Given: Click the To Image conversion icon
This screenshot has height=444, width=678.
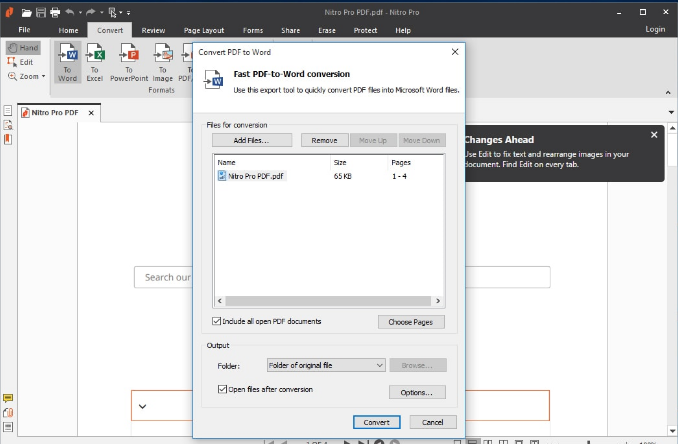Looking at the screenshot, I should (x=163, y=62).
